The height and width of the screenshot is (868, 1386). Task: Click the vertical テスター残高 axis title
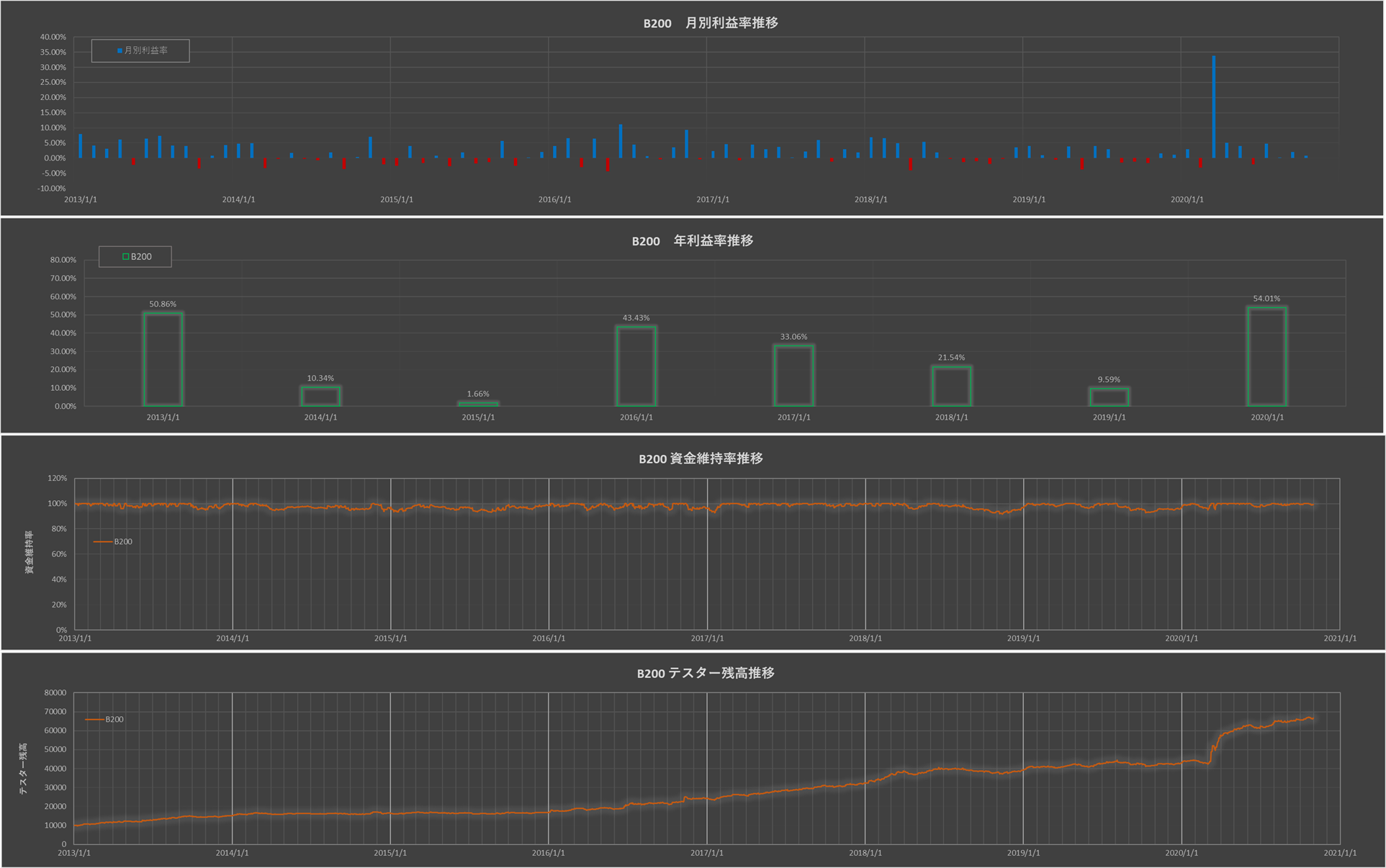pyautogui.click(x=23, y=769)
